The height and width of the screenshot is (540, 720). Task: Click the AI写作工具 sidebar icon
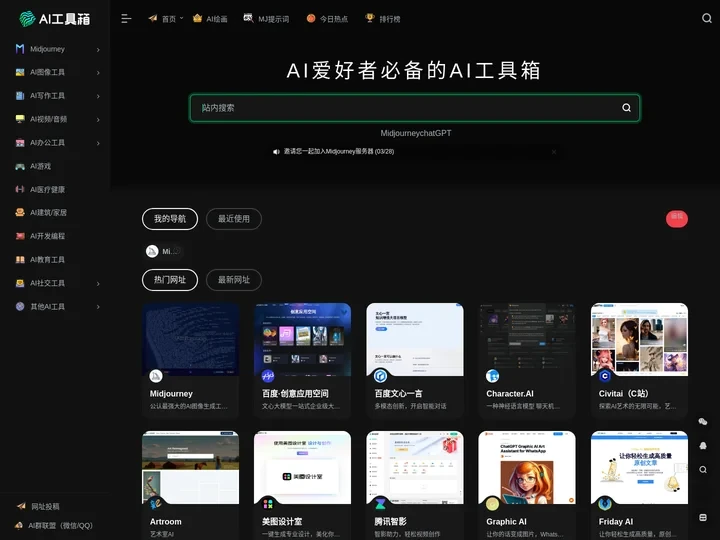click(20, 96)
